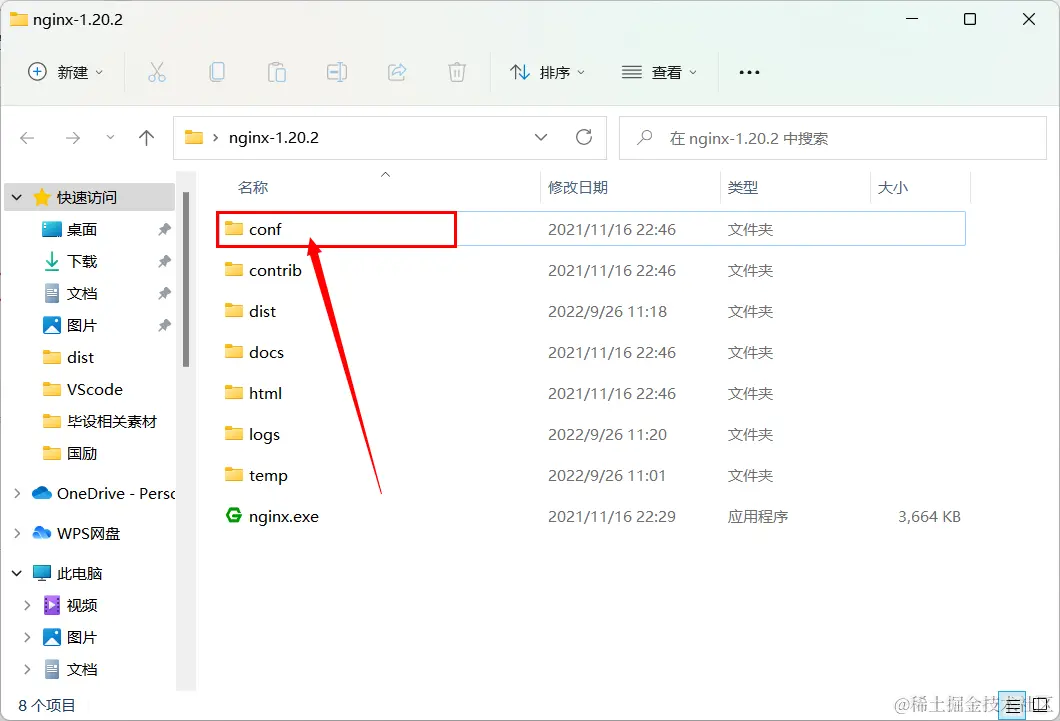This screenshot has width=1060, height=721.
Task: Switch to large icons view in status bar
Action: click(1040, 706)
